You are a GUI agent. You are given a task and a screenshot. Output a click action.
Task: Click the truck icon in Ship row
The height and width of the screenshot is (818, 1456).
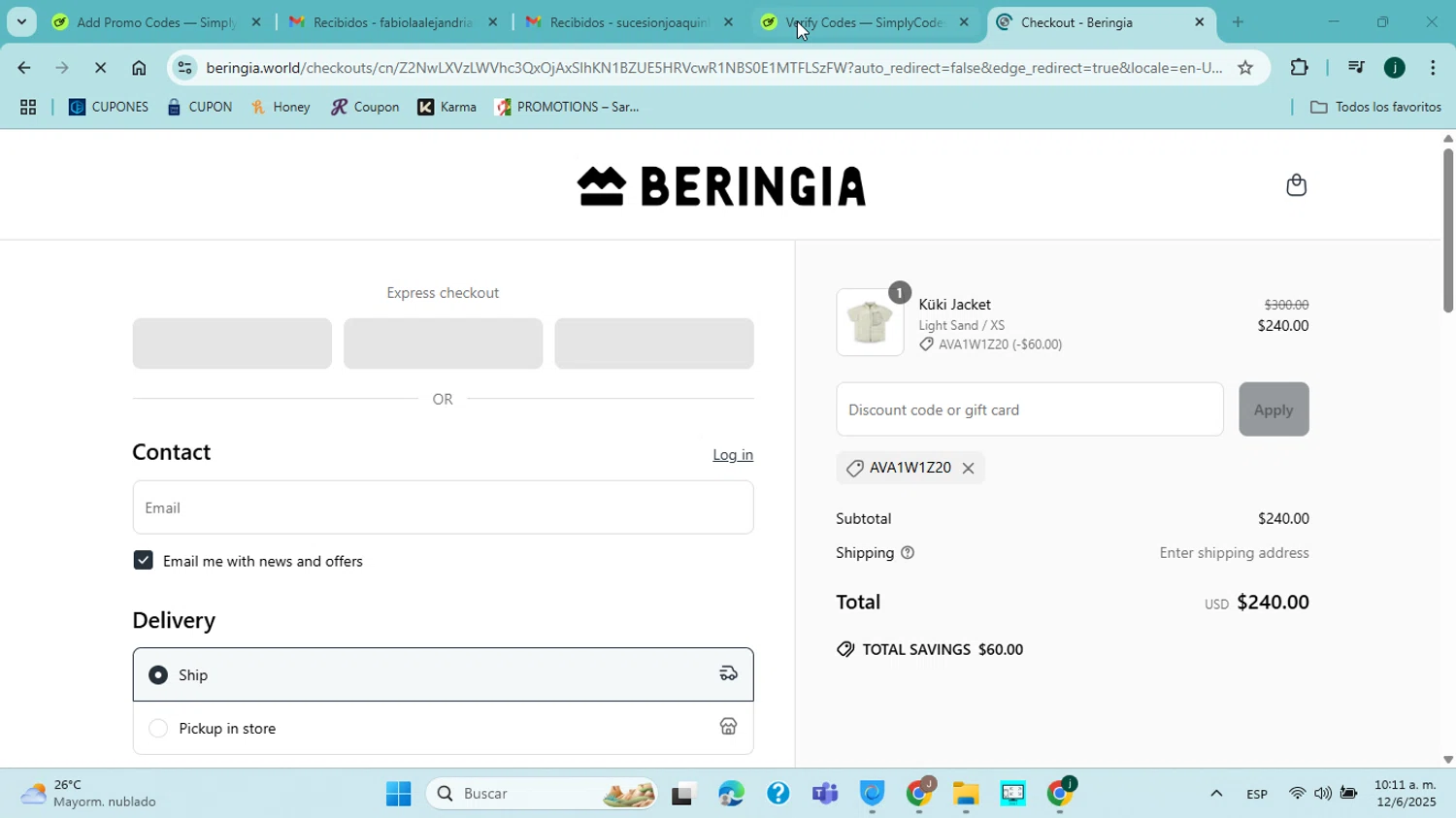coord(728,673)
